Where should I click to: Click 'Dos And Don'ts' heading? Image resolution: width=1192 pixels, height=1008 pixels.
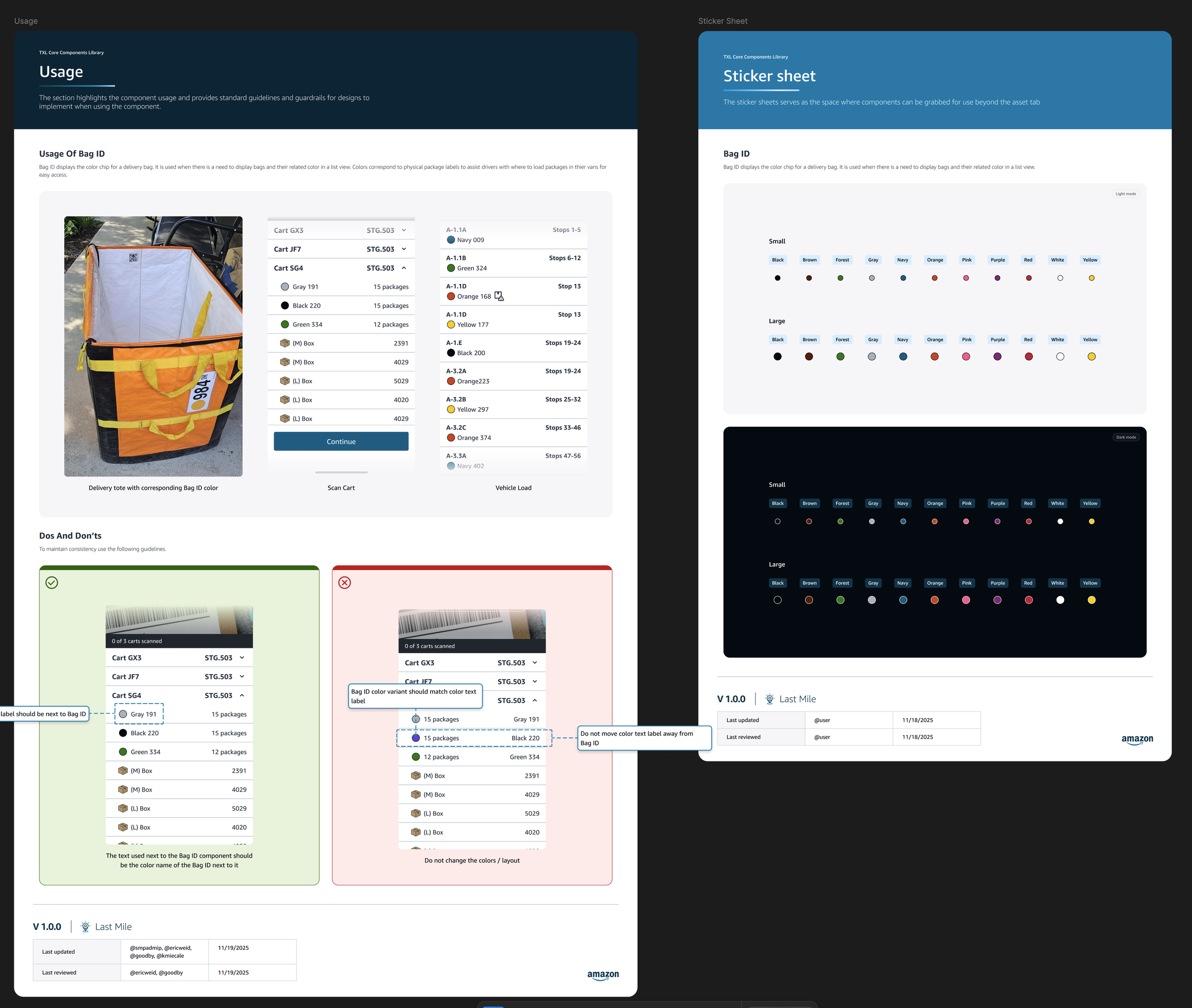click(70, 535)
